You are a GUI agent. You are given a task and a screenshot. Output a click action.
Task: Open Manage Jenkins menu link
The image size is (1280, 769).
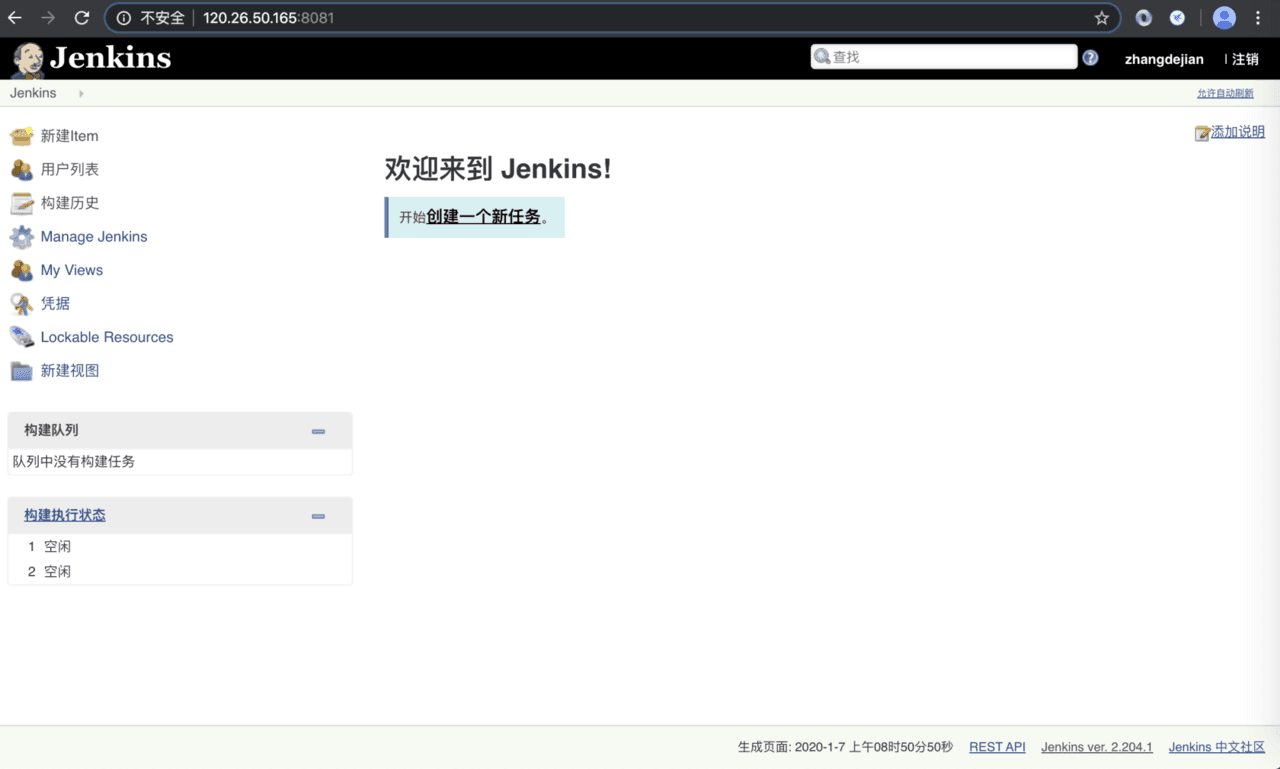[x=94, y=237]
